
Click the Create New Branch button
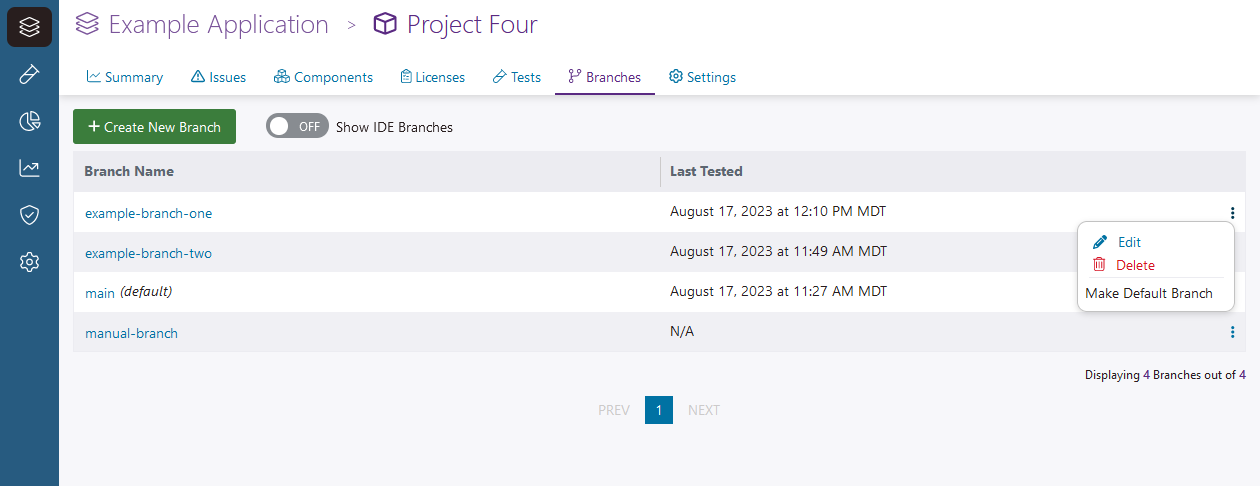click(154, 127)
